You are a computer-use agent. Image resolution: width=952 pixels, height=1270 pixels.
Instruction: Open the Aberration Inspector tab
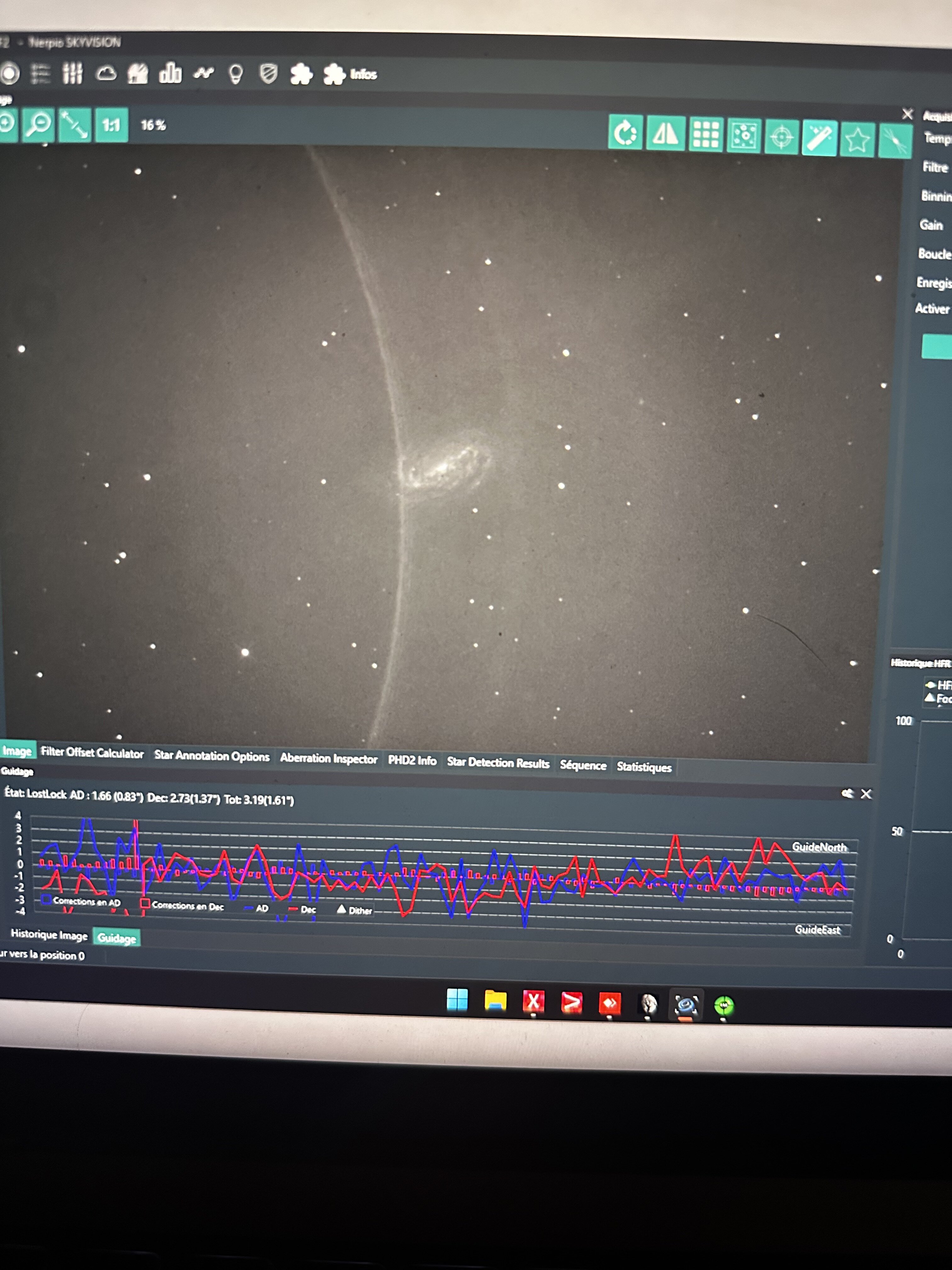[328, 758]
